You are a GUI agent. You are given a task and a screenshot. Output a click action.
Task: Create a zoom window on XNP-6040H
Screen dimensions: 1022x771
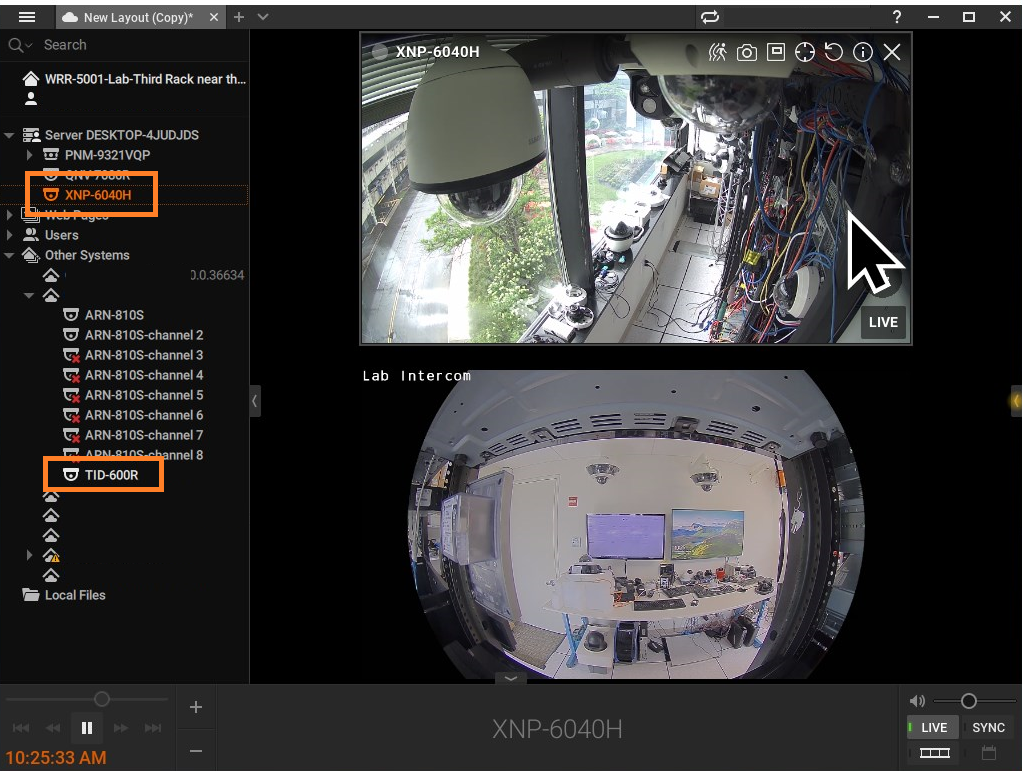776,52
